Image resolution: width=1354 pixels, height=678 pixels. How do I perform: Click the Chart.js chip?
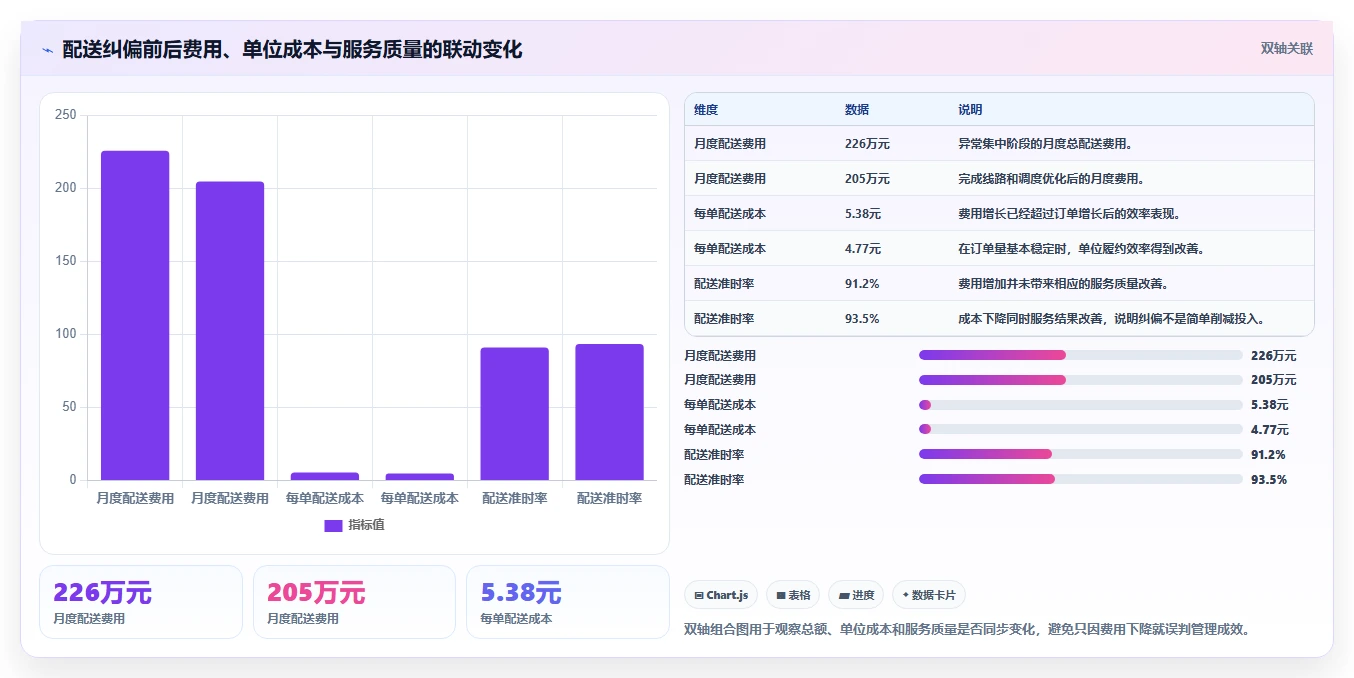point(721,595)
